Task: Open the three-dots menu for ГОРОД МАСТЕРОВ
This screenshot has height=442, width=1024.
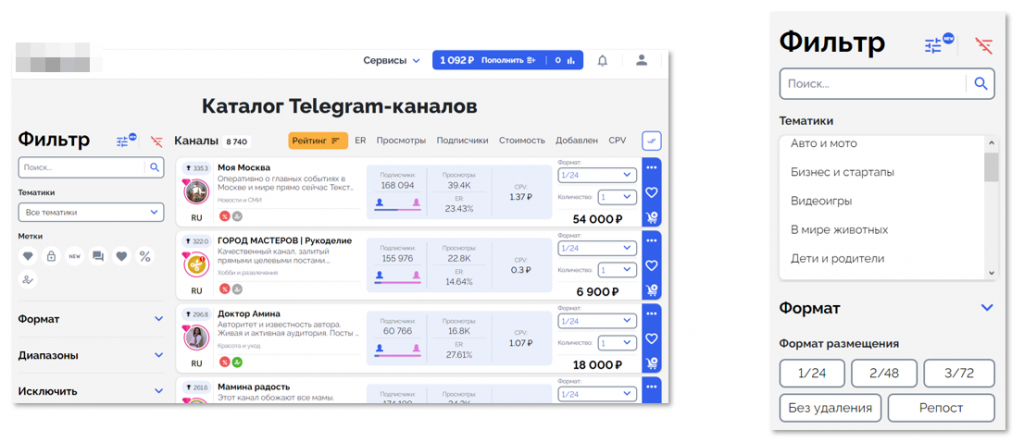Action: pyautogui.click(x=651, y=240)
